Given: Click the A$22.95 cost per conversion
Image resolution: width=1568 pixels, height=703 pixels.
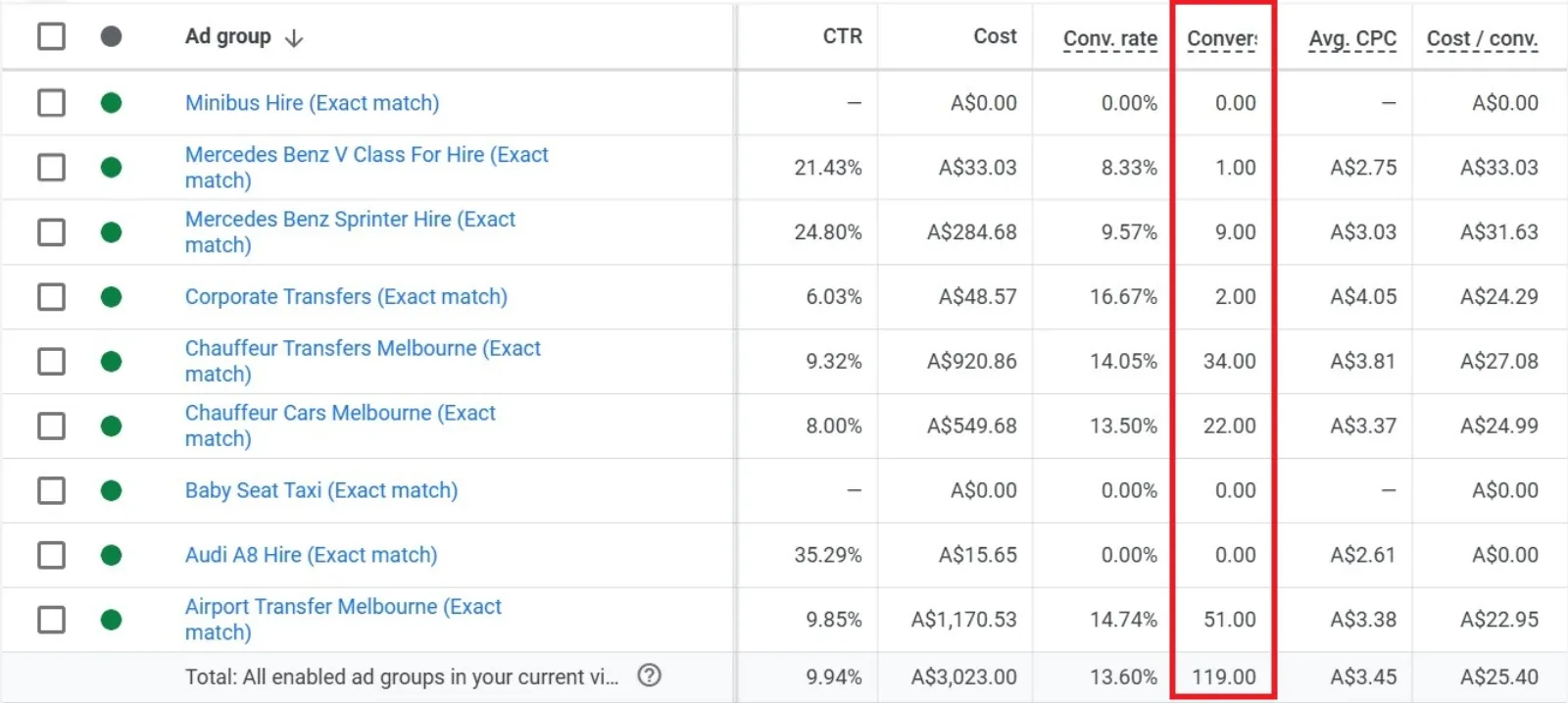Looking at the screenshot, I should (x=1499, y=620).
